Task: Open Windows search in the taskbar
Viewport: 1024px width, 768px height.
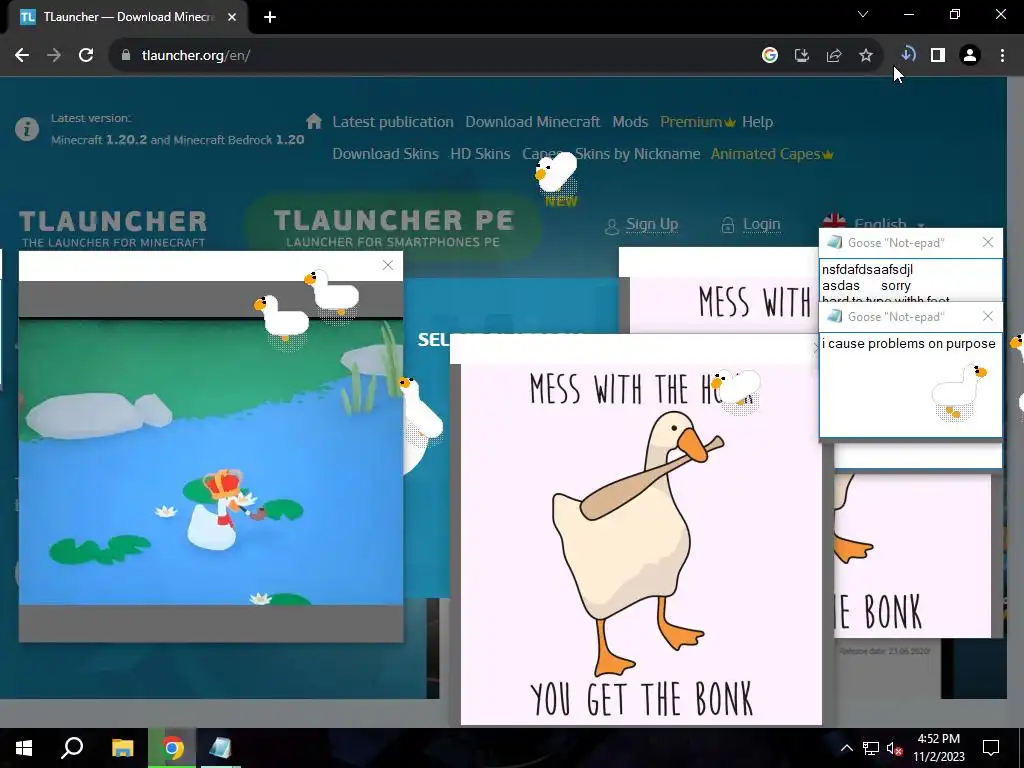Action: (72, 748)
